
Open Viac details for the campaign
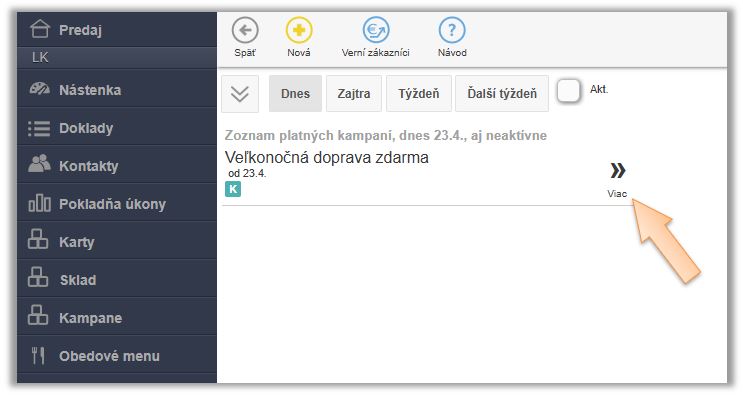(x=617, y=180)
